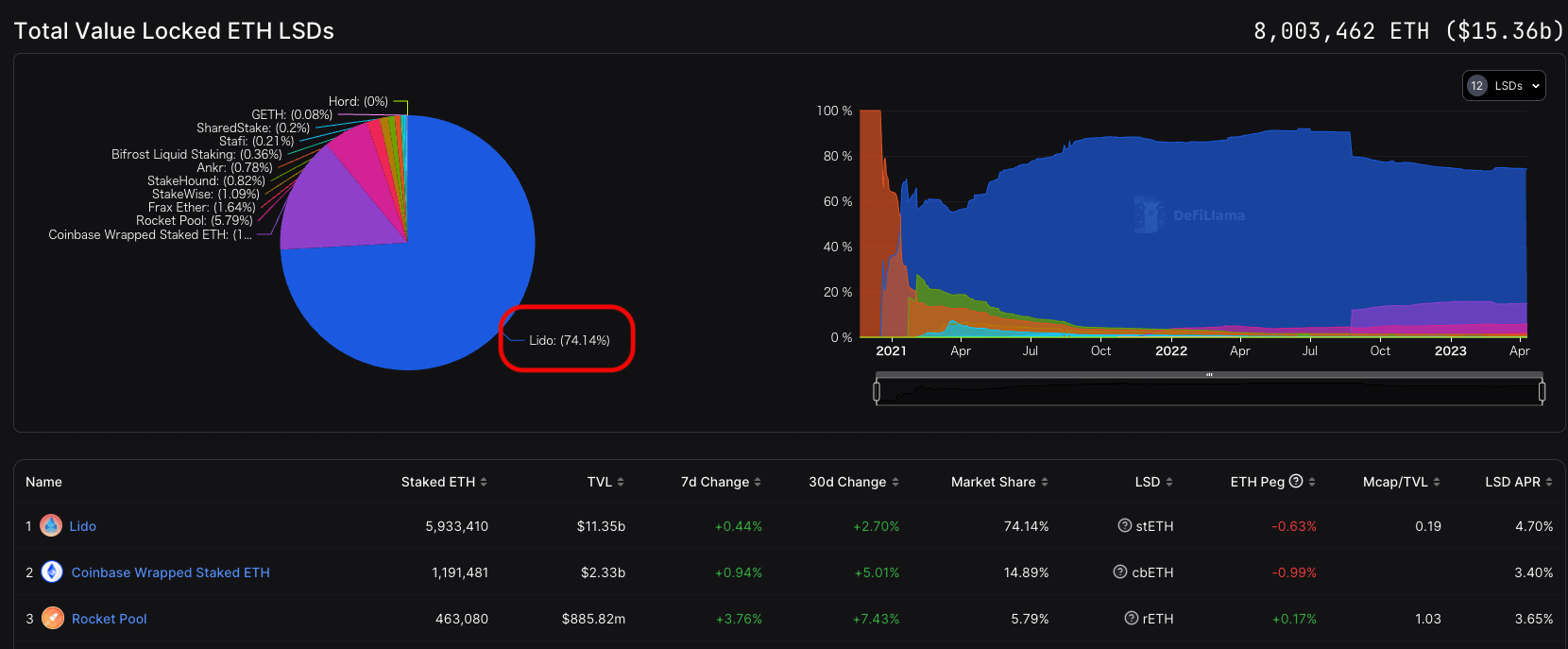Click the GETH (0.08%) pie label
Screen dimensions: 1568x649
coord(292,114)
